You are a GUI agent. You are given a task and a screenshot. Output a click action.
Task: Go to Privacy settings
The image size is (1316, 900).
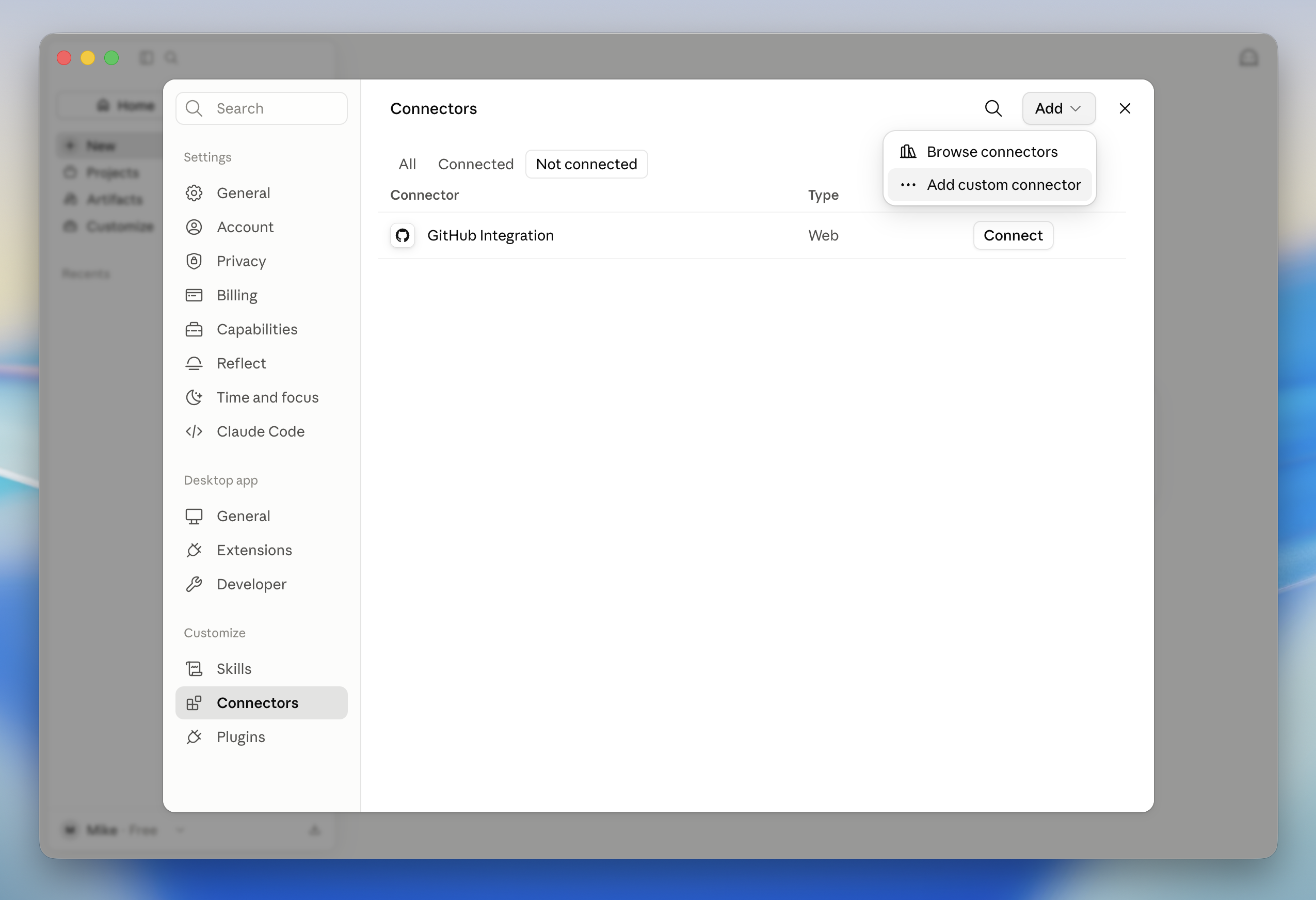(x=261, y=261)
